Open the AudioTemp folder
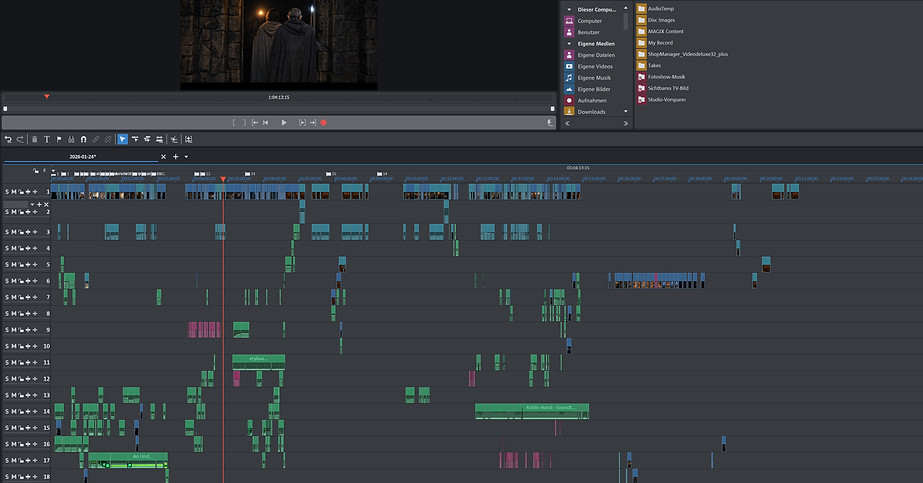The image size is (923, 483). [656, 9]
